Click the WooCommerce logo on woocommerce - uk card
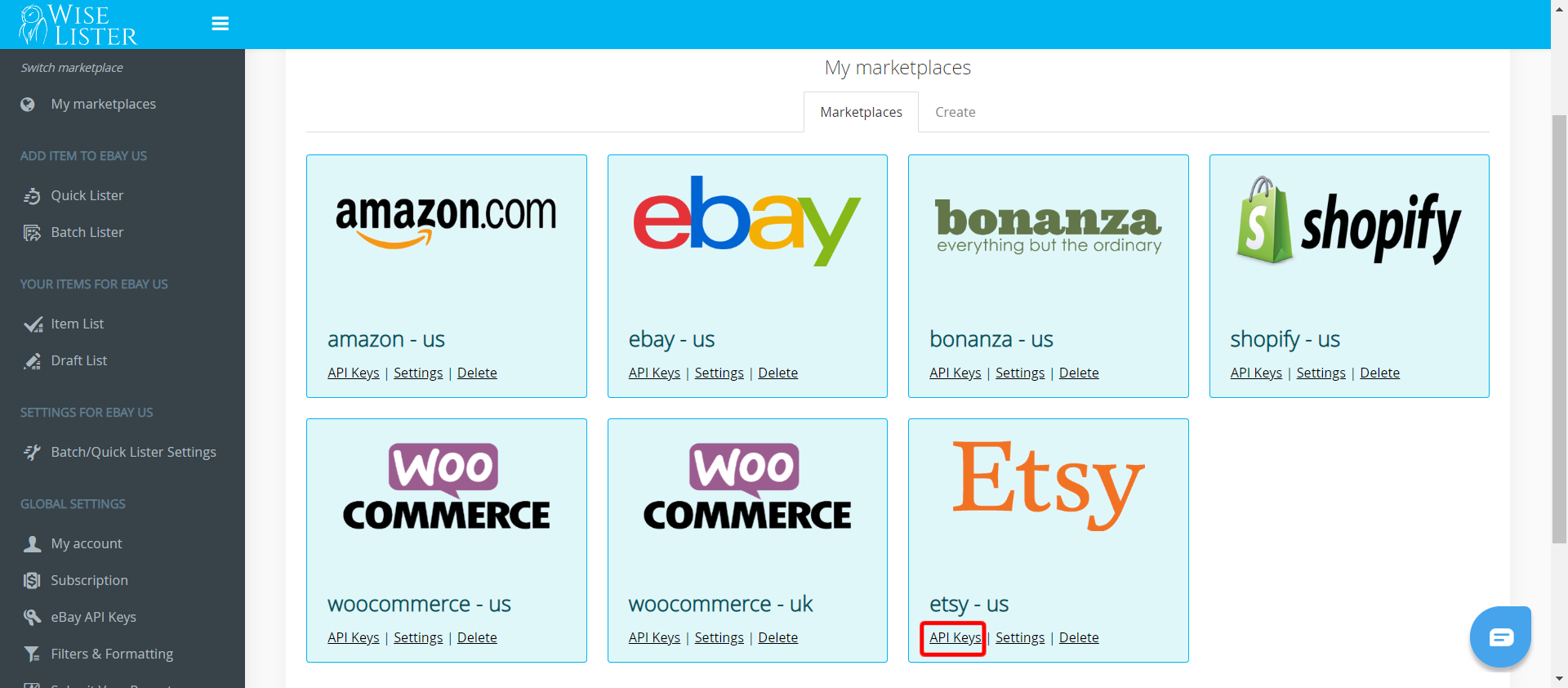The height and width of the screenshot is (688, 1568). [747, 487]
